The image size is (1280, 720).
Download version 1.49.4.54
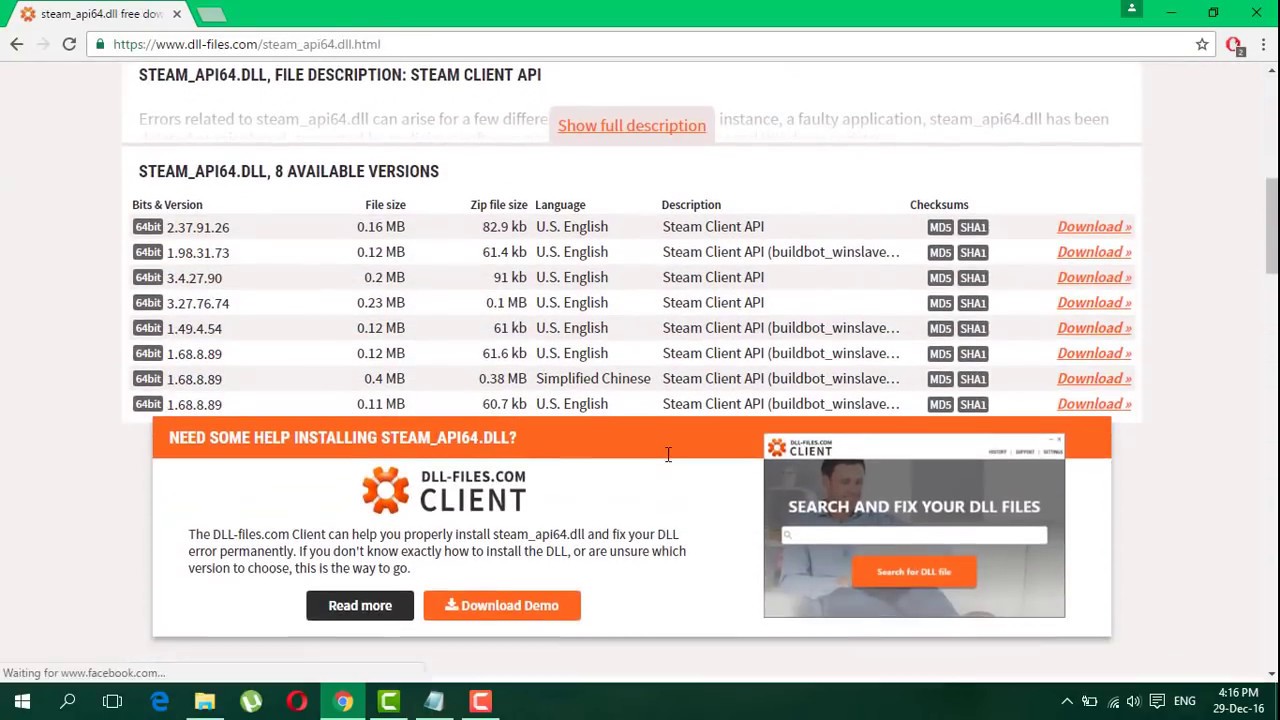coord(1094,328)
